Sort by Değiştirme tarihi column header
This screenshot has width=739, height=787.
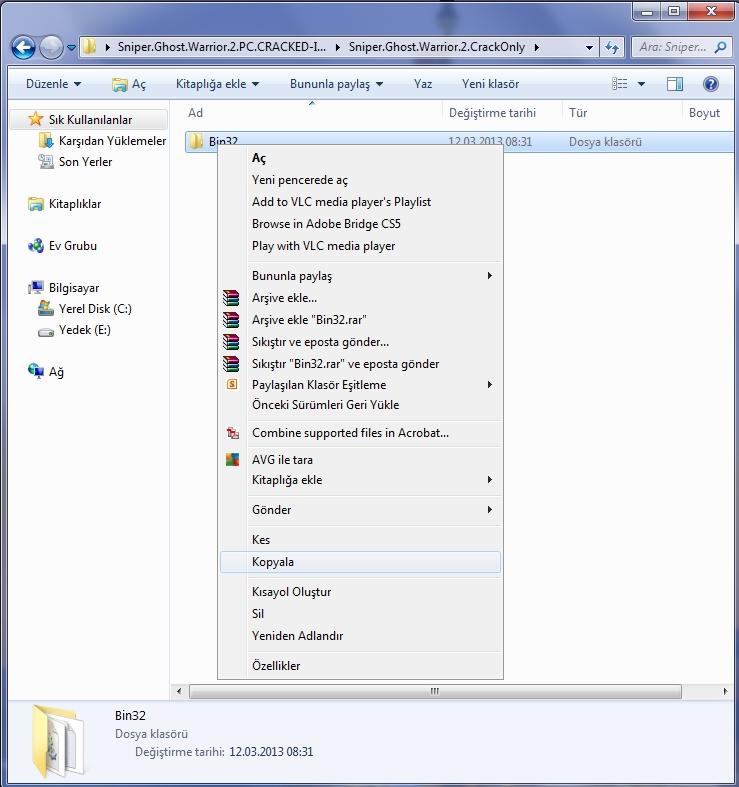click(x=492, y=113)
